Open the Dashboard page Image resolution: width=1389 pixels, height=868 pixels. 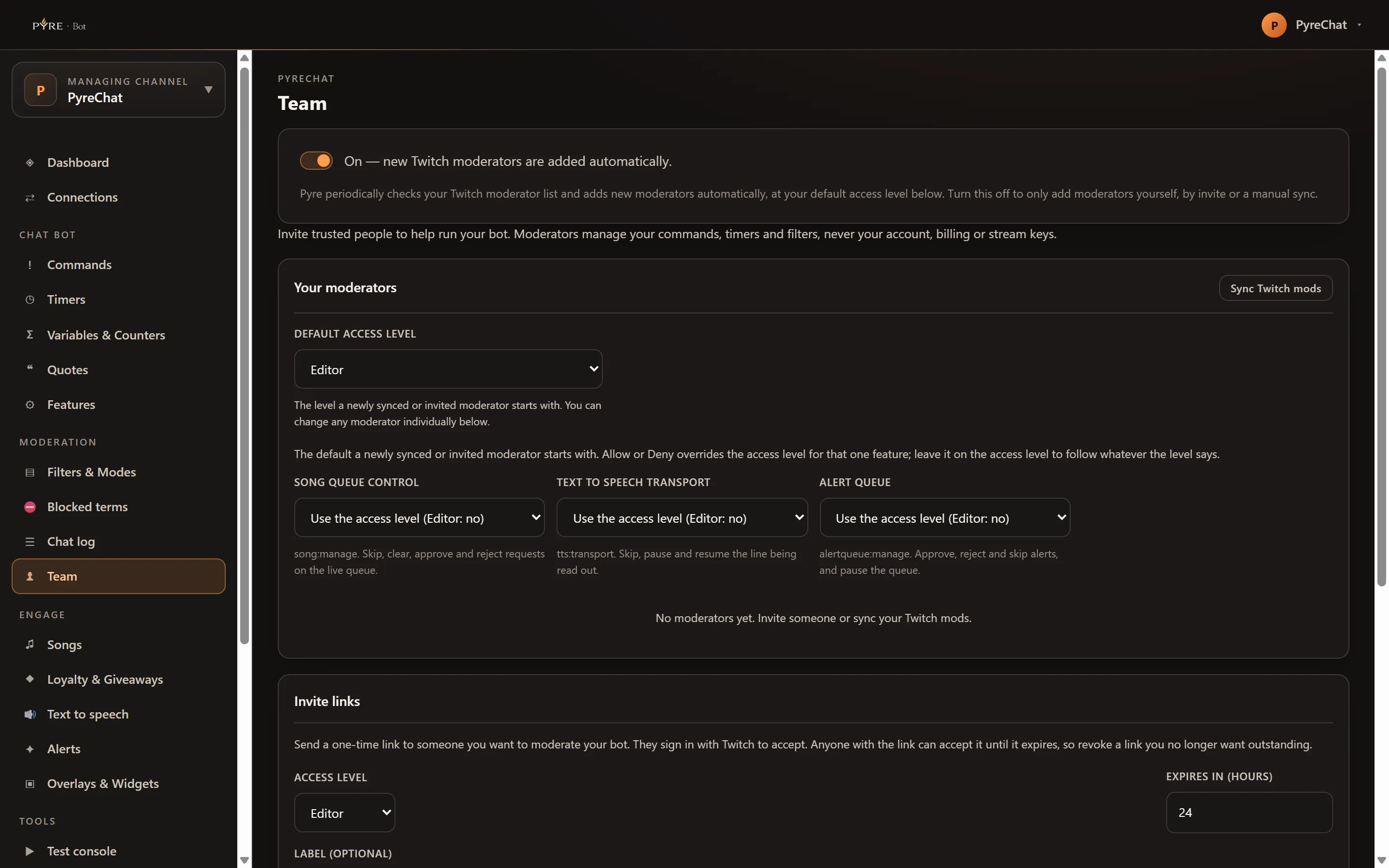tap(118, 163)
